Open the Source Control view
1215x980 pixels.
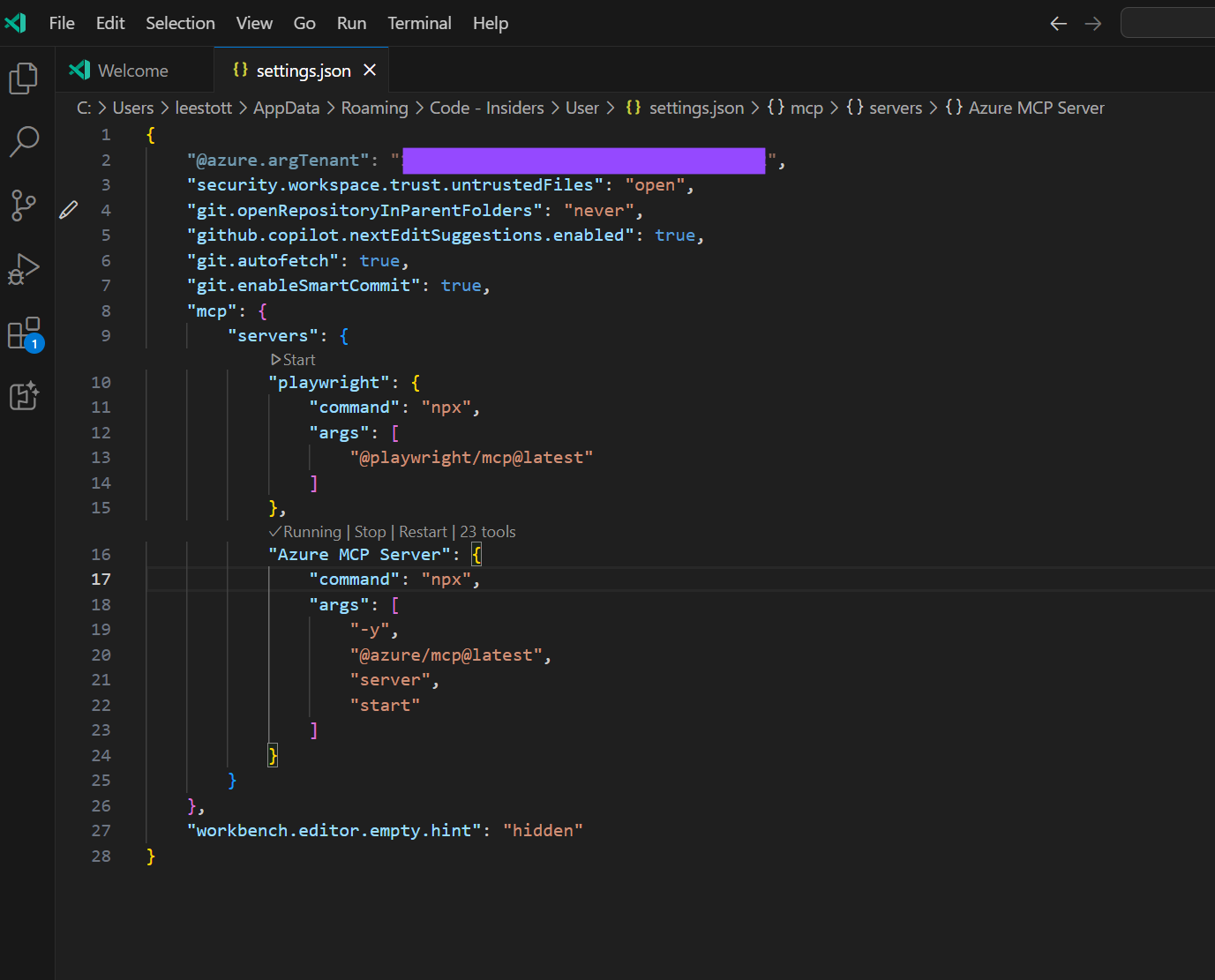(24, 206)
